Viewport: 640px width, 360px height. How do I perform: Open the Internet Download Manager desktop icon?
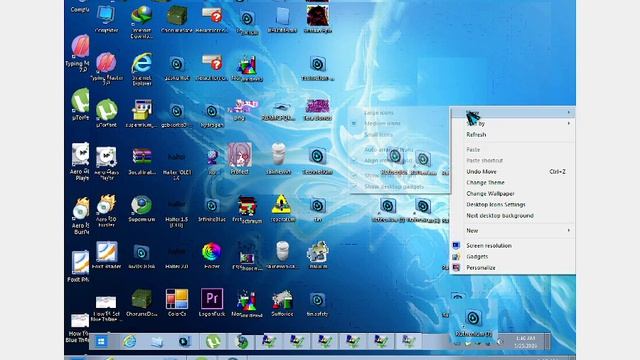pyautogui.click(x=142, y=21)
